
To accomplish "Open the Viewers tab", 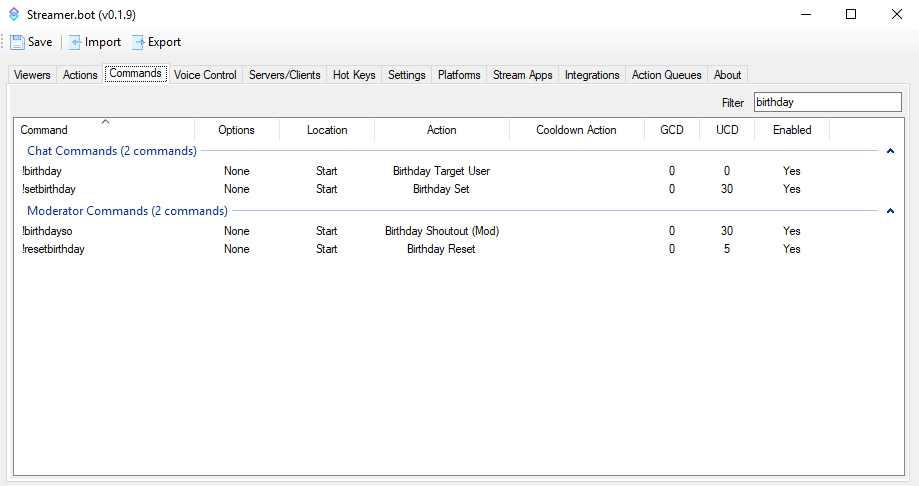I will 32,75.
